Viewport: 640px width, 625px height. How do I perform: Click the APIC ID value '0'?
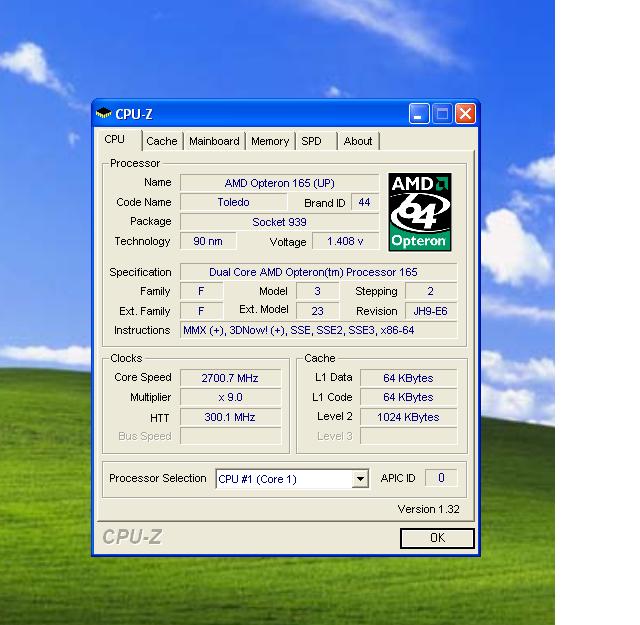[x=441, y=478]
